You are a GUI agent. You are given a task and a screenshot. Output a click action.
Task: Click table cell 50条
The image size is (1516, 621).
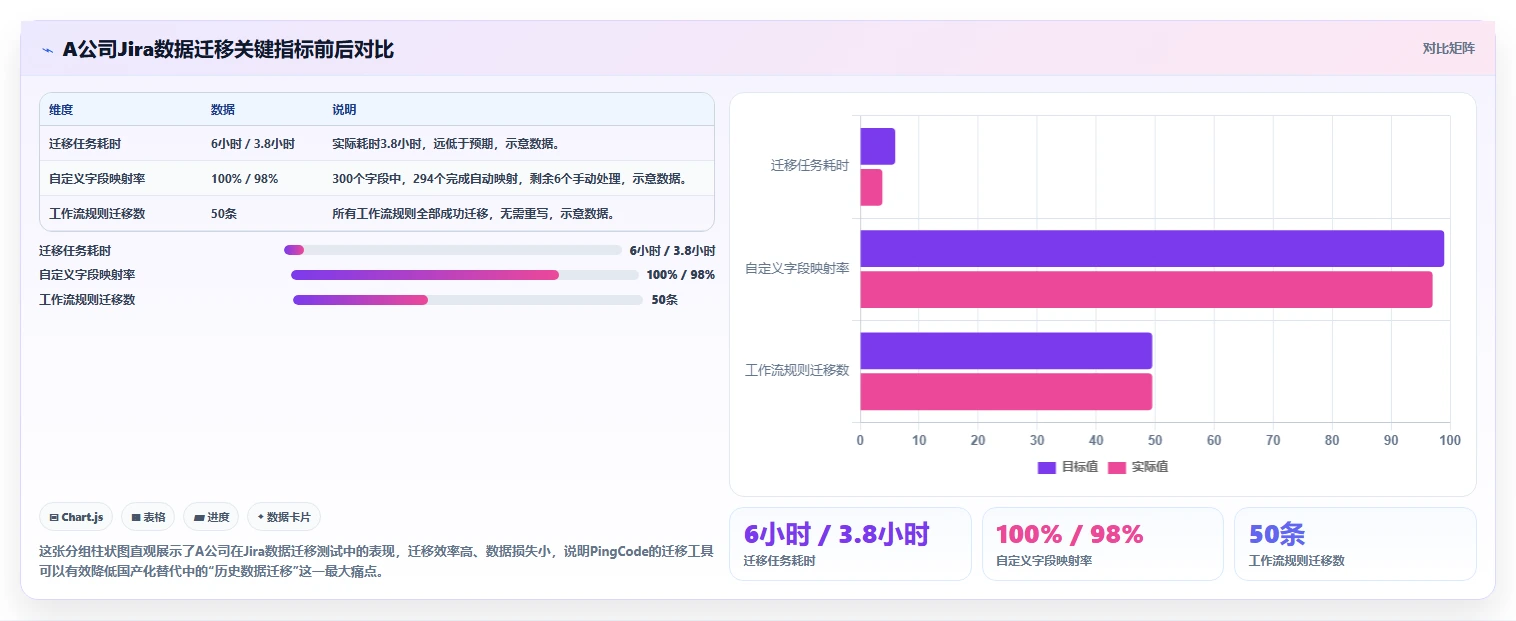click(224, 214)
